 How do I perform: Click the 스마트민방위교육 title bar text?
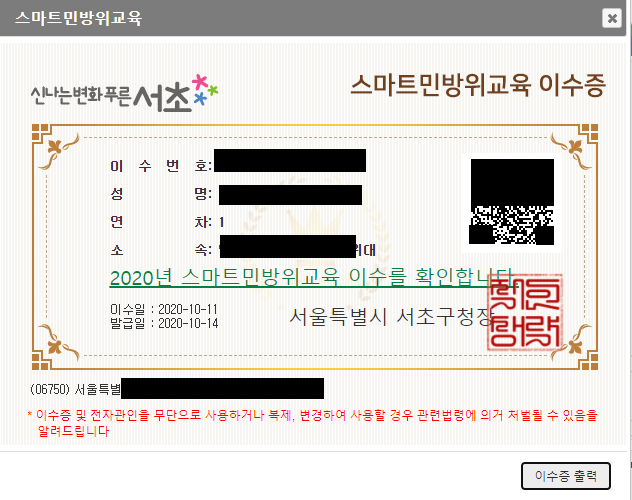coord(79,18)
